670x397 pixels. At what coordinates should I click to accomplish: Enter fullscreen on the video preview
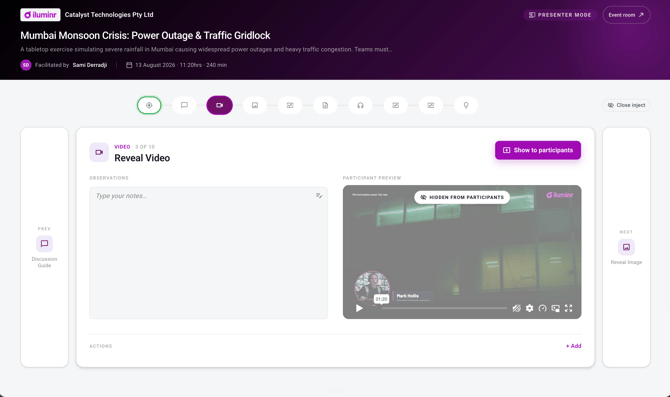point(568,308)
